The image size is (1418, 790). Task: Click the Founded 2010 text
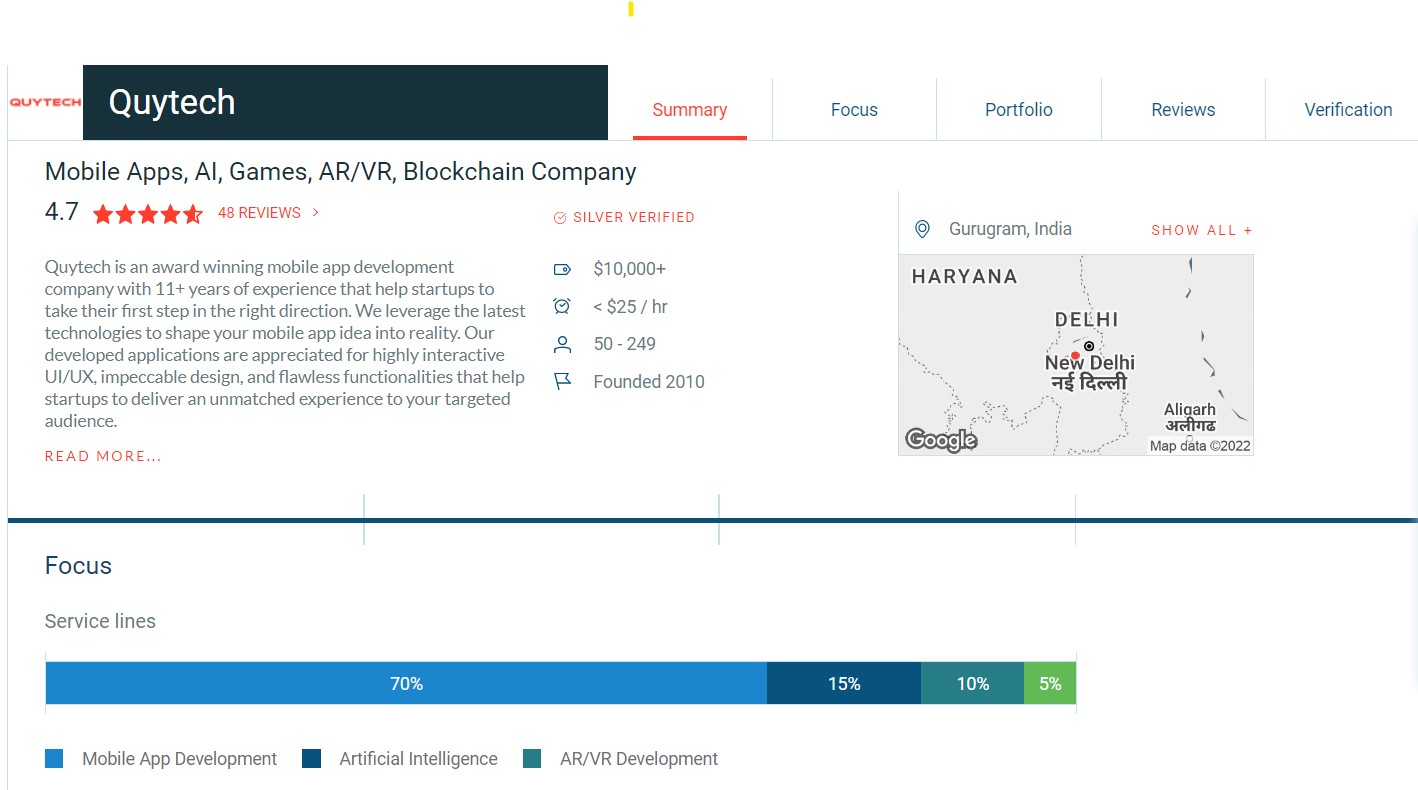click(x=649, y=382)
